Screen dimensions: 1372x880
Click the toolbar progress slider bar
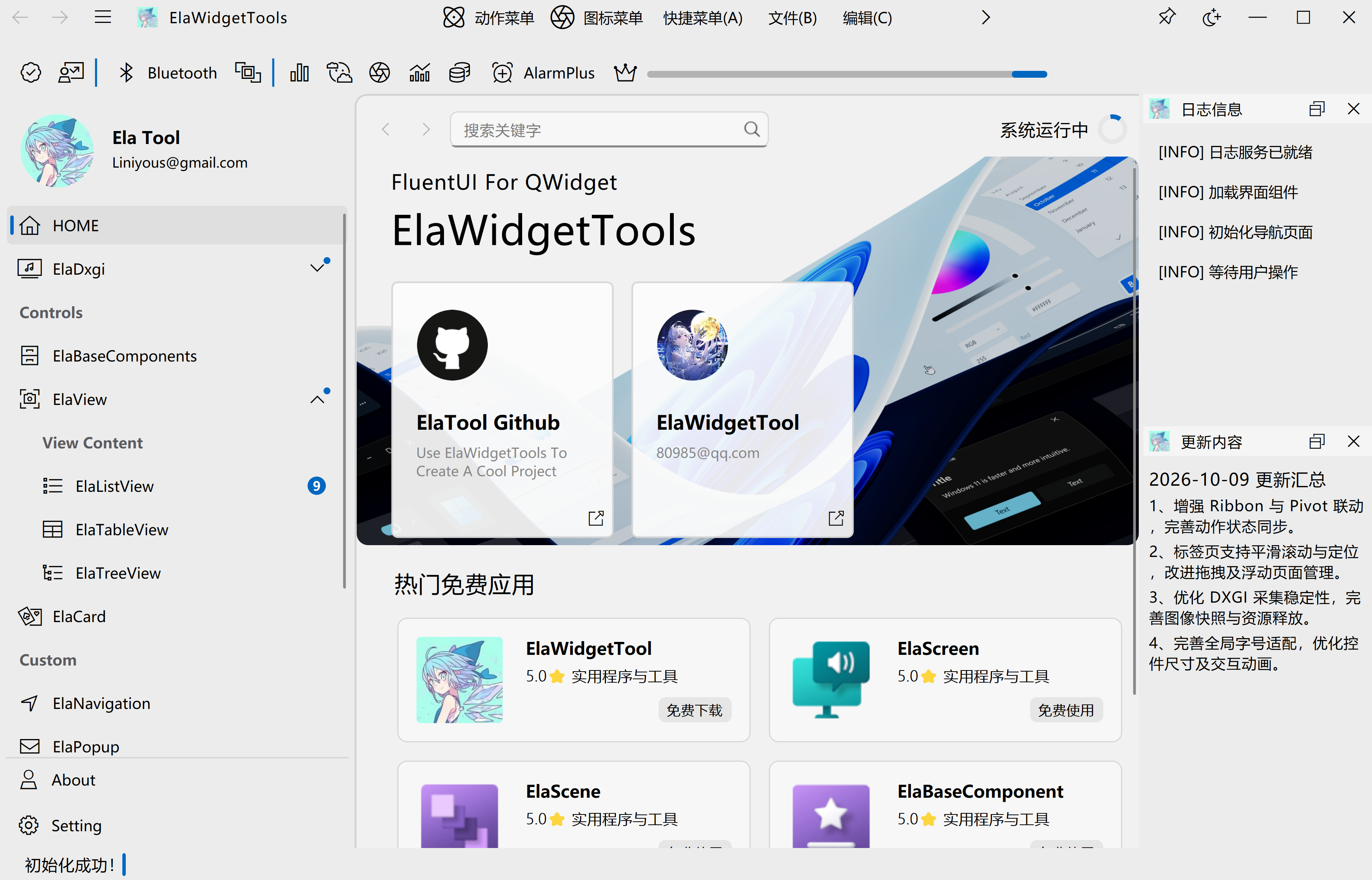coord(847,74)
